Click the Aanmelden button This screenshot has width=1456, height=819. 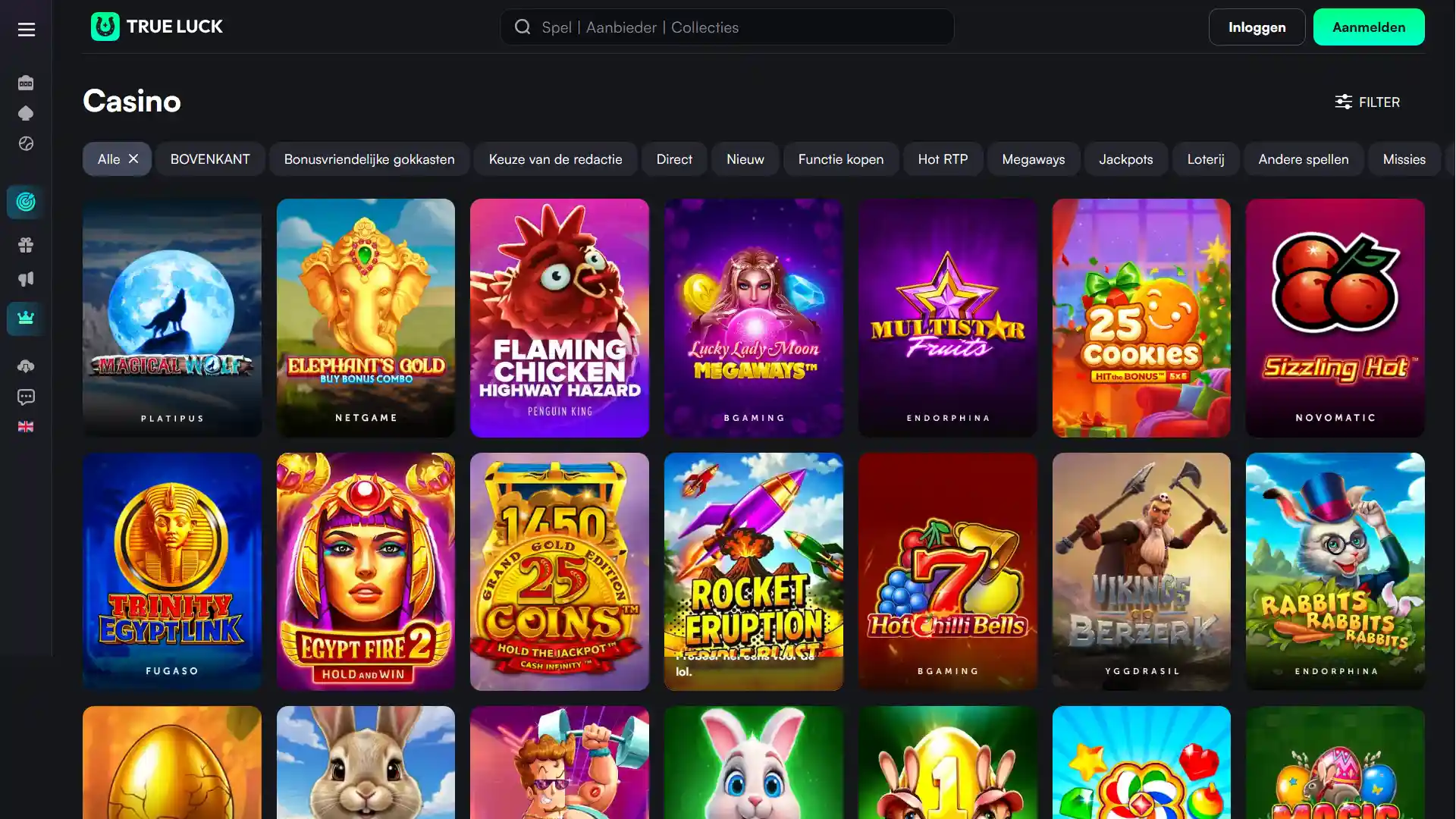coord(1368,27)
